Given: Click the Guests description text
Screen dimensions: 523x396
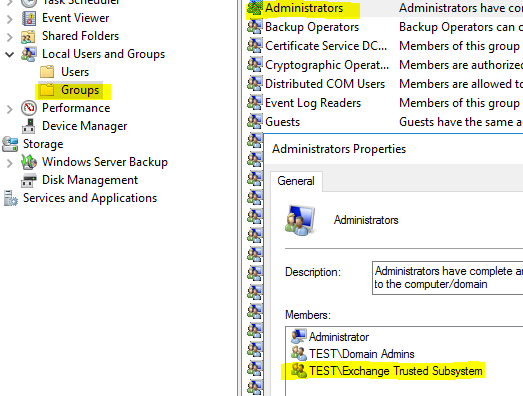Looking at the screenshot, I should click(461, 122).
